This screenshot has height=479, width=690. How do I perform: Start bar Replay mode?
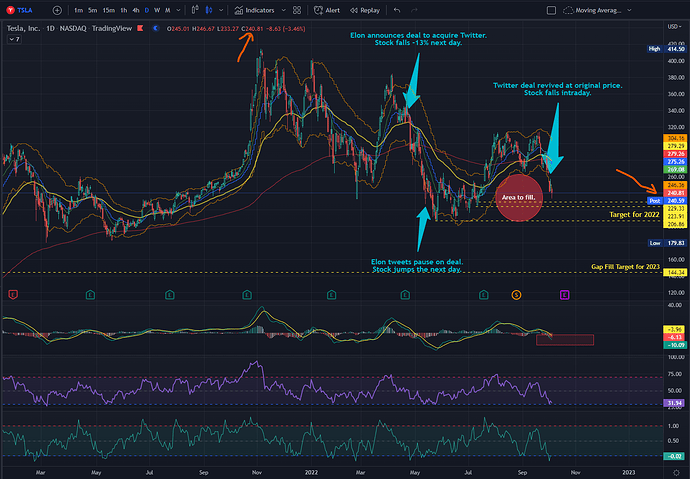(365, 10)
